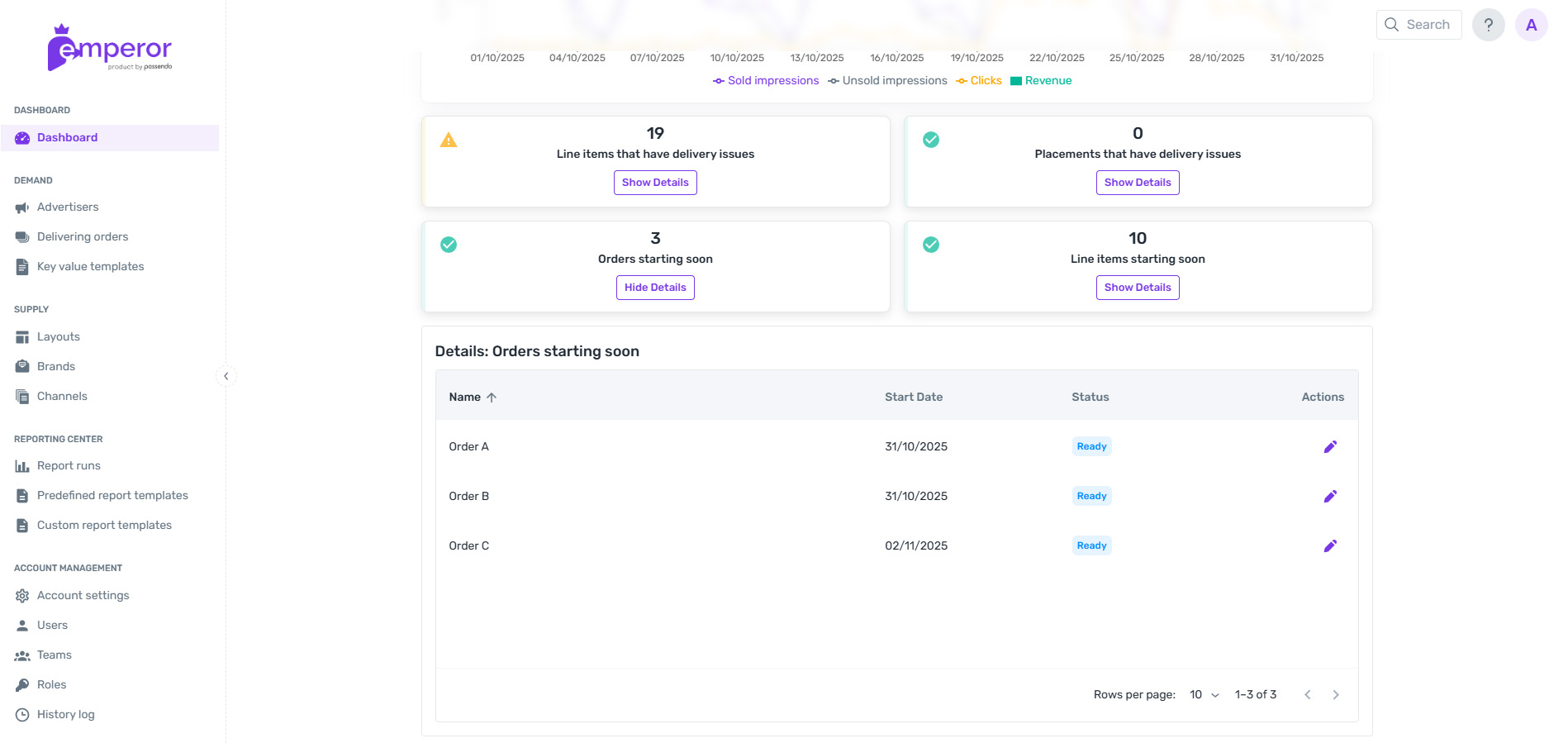The image size is (1568, 743).
Task: Toggle Sold impressions legend series
Action: [x=766, y=81]
